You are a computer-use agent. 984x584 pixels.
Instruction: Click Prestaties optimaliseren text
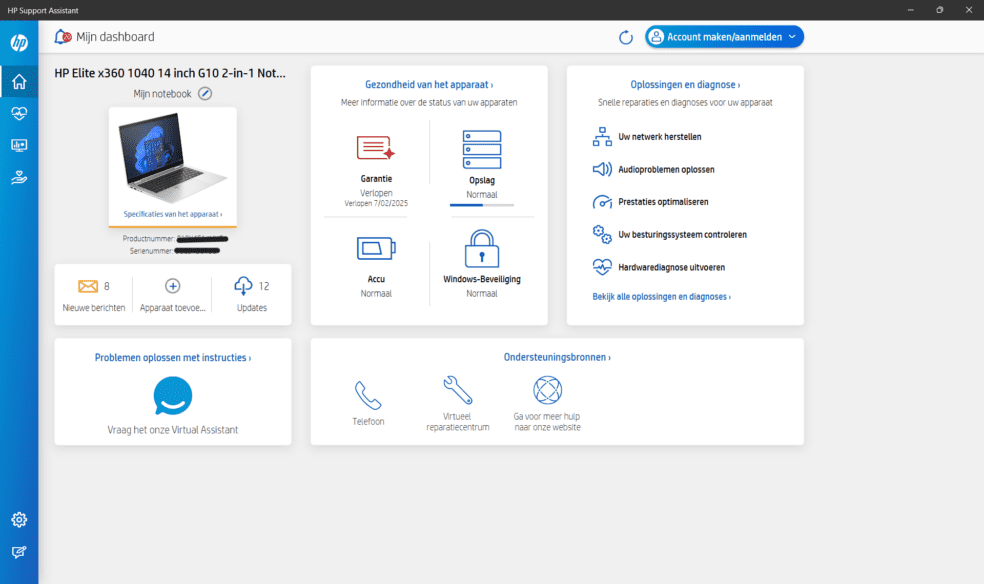click(663, 202)
